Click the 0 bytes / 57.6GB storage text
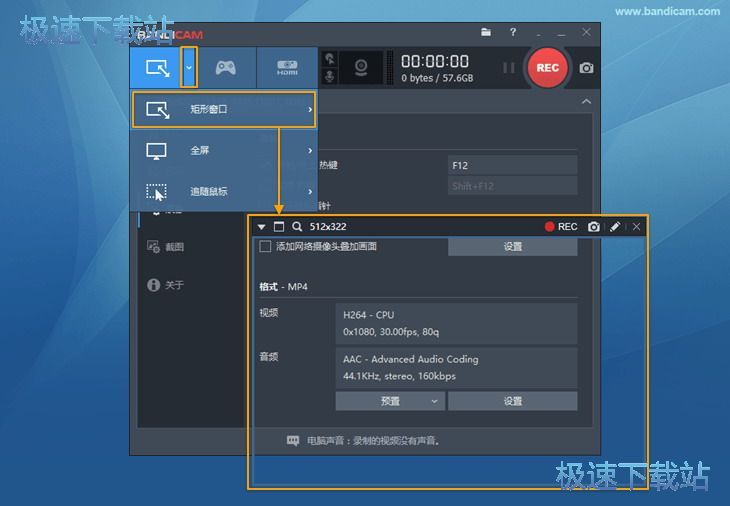 pos(437,78)
